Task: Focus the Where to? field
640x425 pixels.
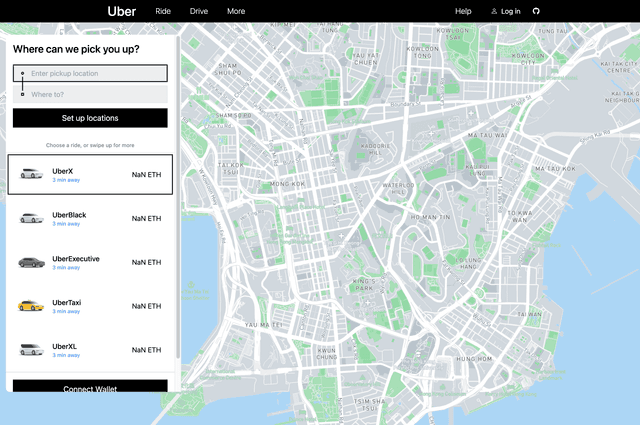Action: (x=90, y=94)
